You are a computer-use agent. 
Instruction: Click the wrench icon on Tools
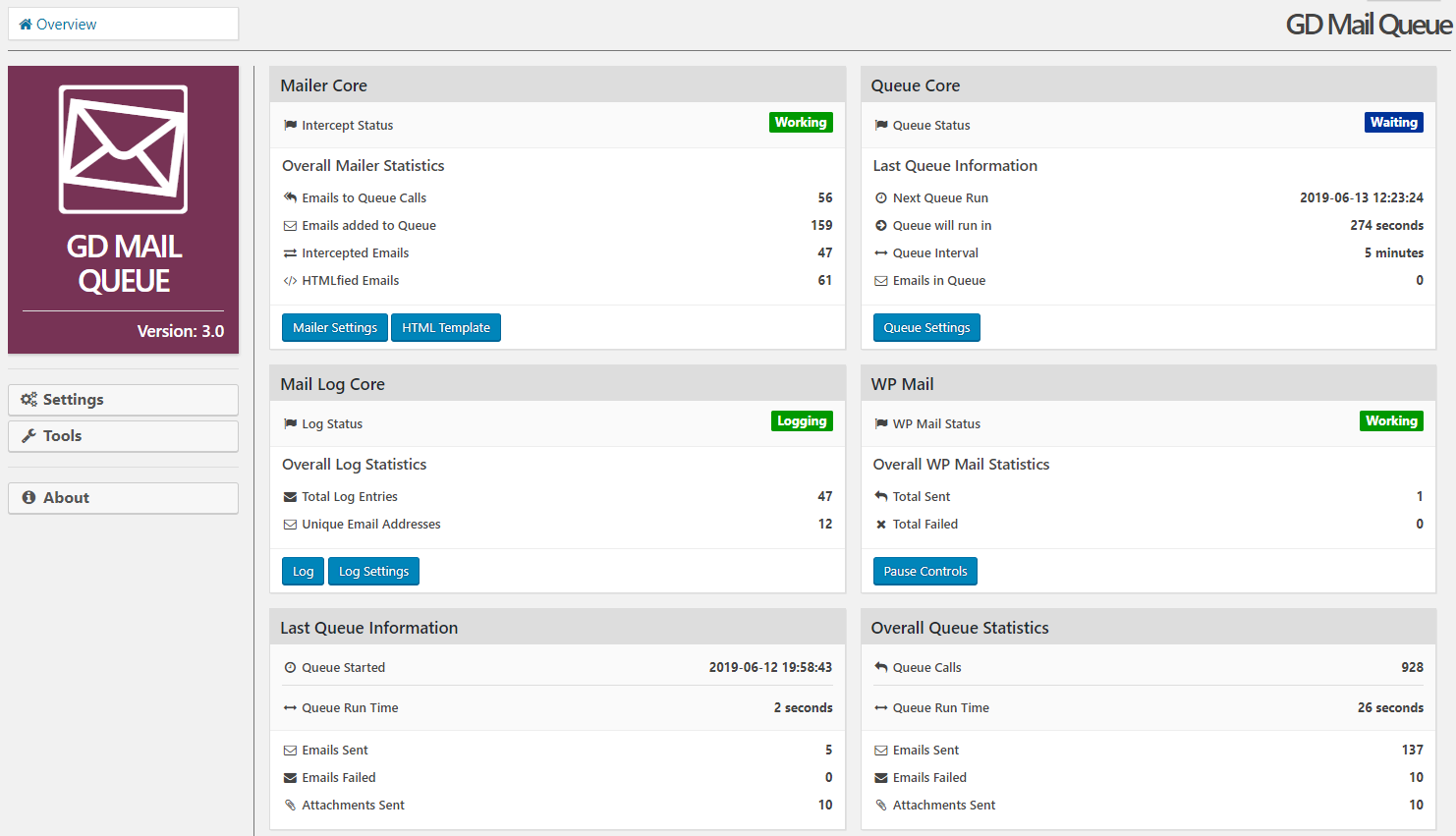[29, 436]
